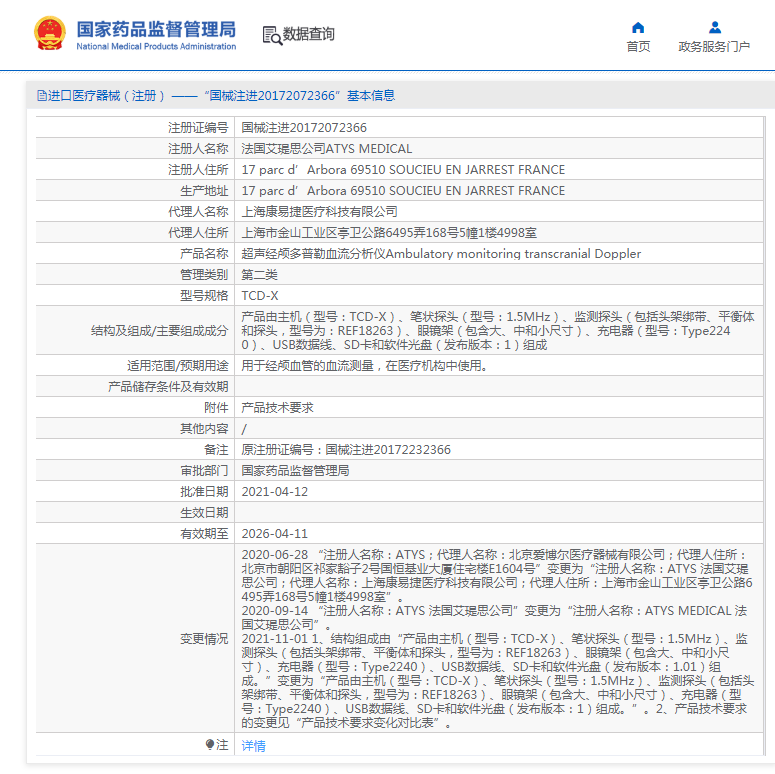Viewport: 775px width, 774px height.
Task: Click the document icon before 进口医疗器械
Action: tap(42, 95)
